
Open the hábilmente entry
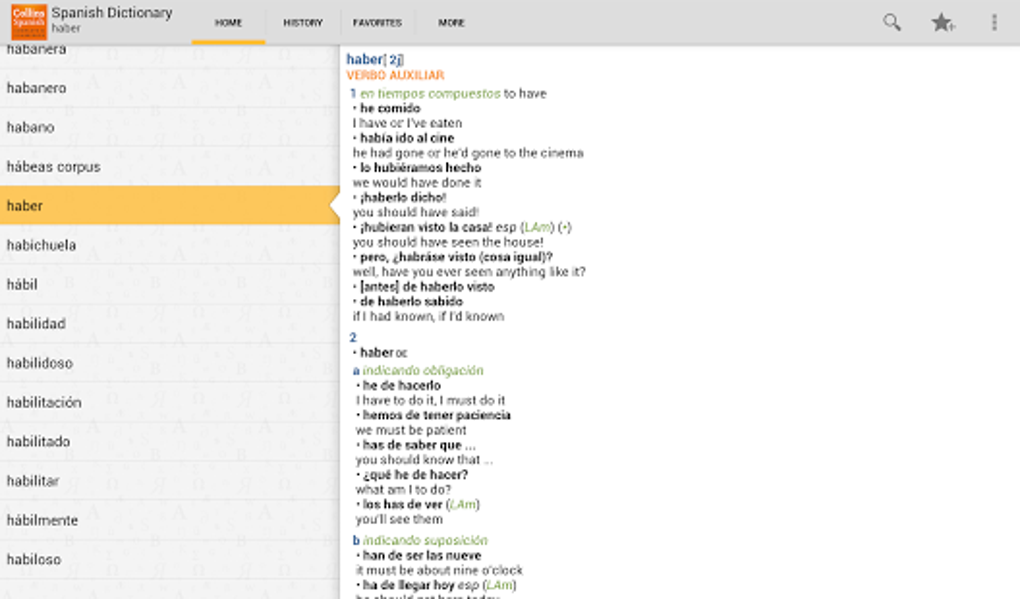(x=42, y=520)
